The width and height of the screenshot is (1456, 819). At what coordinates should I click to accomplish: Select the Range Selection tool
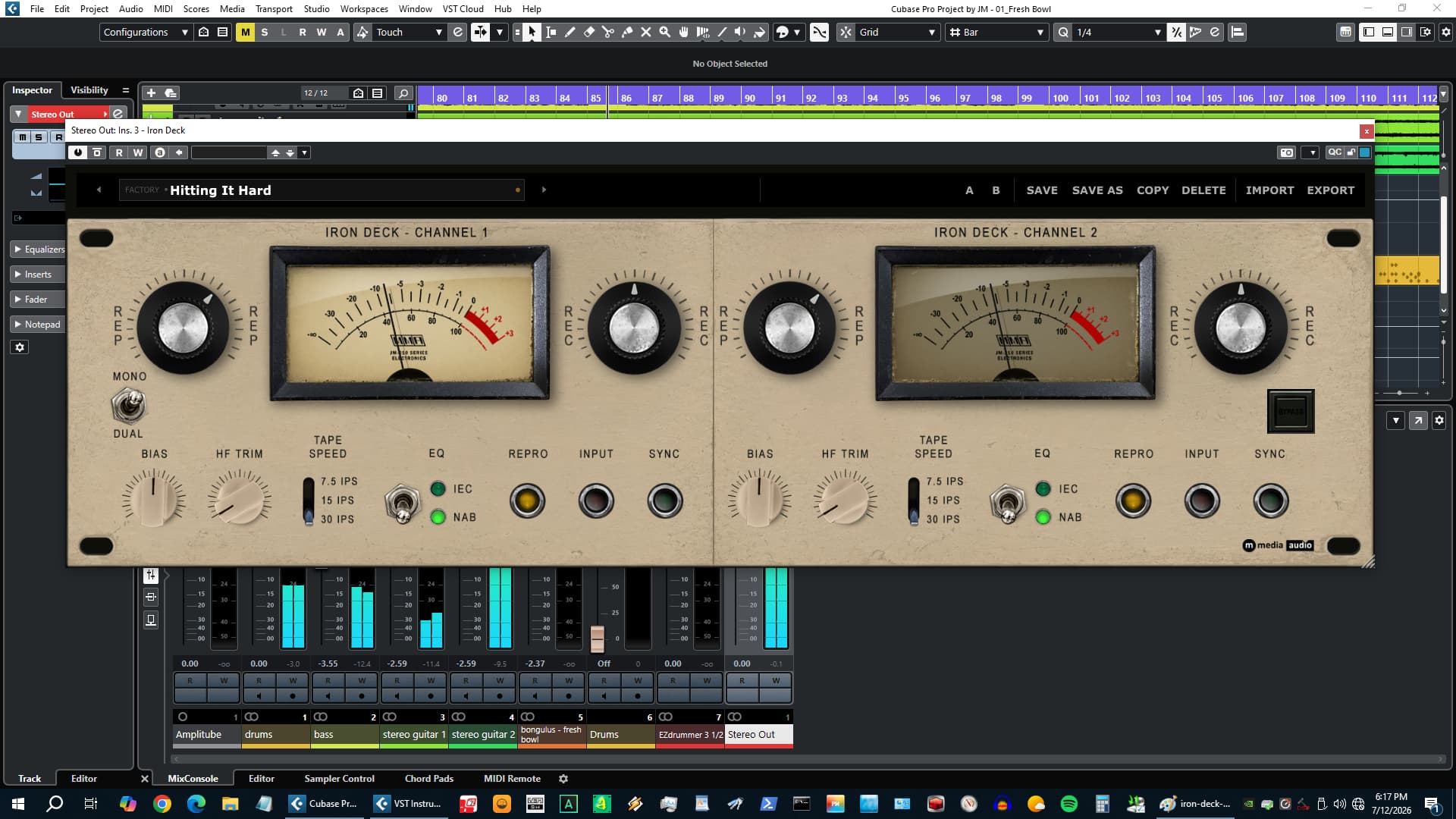tap(551, 32)
